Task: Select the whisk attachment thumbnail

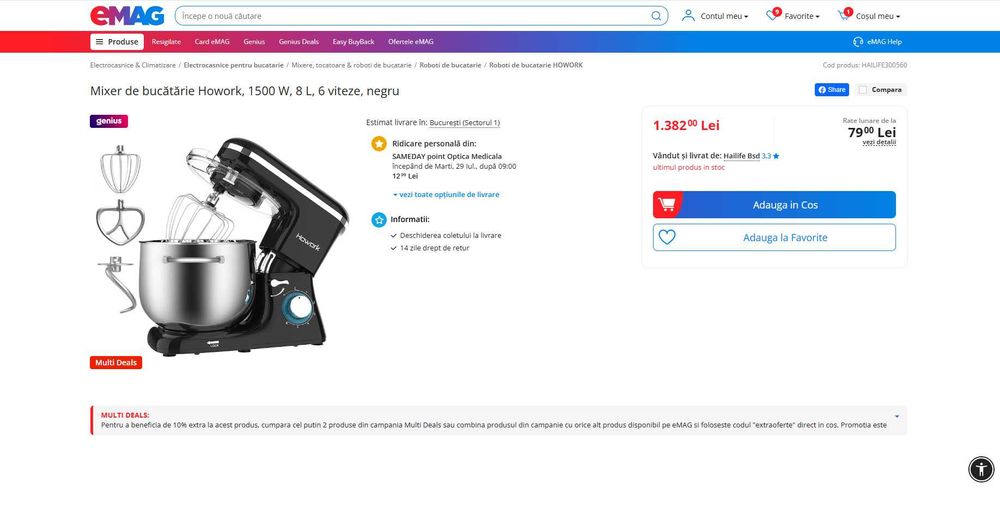Action: click(x=120, y=169)
